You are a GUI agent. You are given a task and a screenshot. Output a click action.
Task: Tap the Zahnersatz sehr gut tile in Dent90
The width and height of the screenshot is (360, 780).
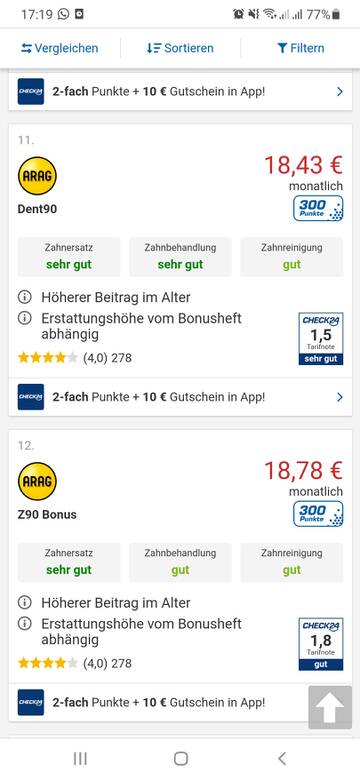pyautogui.click(x=69, y=257)
